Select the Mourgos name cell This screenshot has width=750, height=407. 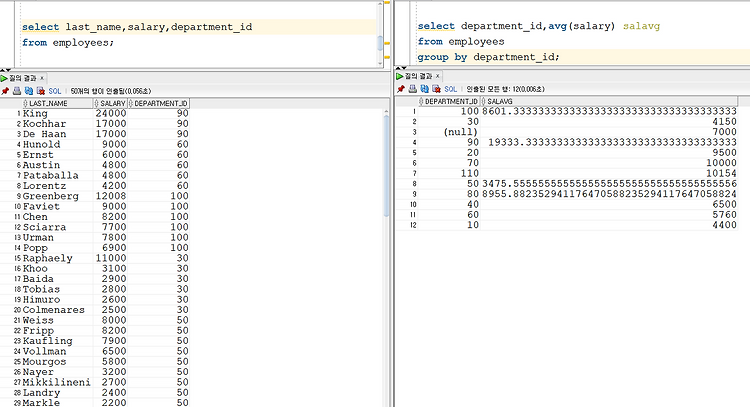57,362
